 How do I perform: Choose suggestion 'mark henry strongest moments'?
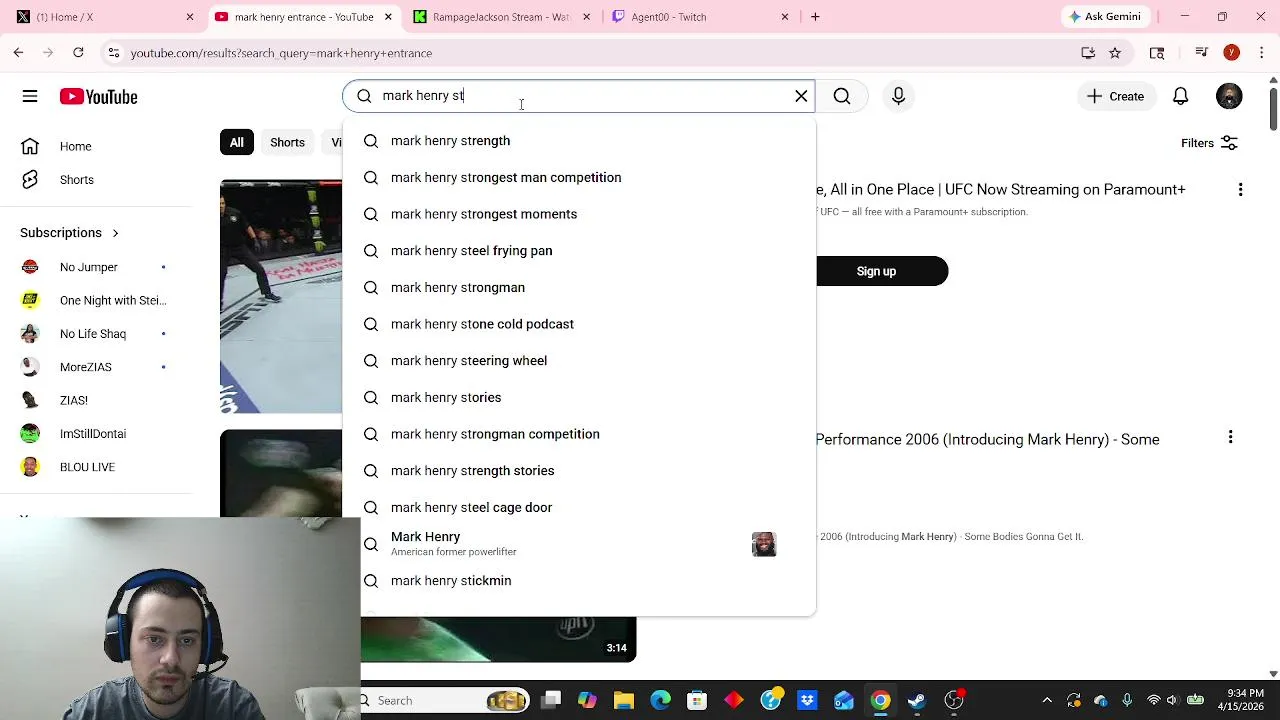click(x=579, y=214)
